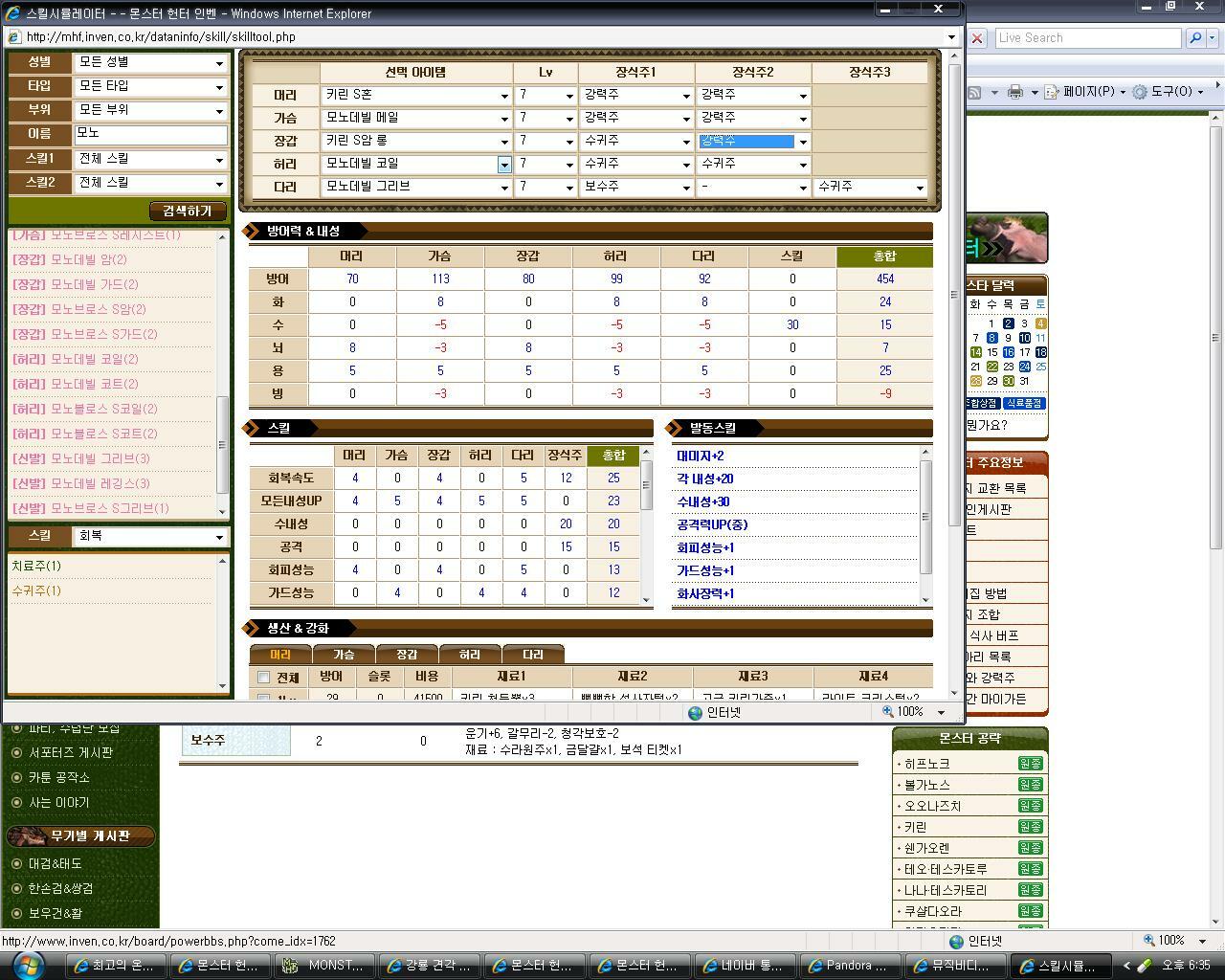
Task: Click the zoom 100% magnifier in popup status bar
Action: (888, 712)
